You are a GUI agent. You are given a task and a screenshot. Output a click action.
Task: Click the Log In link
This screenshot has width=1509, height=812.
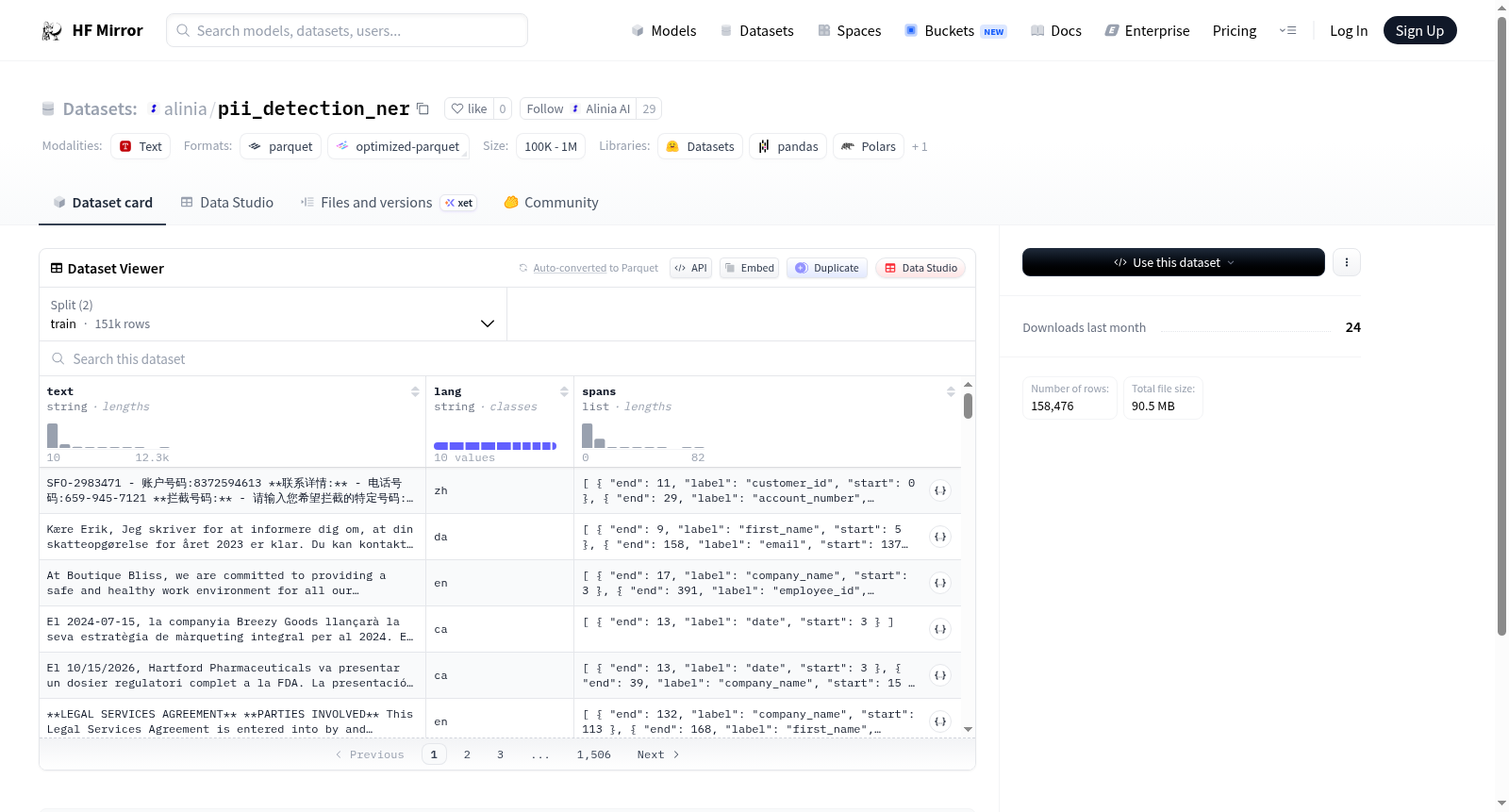pos(1349,30)
